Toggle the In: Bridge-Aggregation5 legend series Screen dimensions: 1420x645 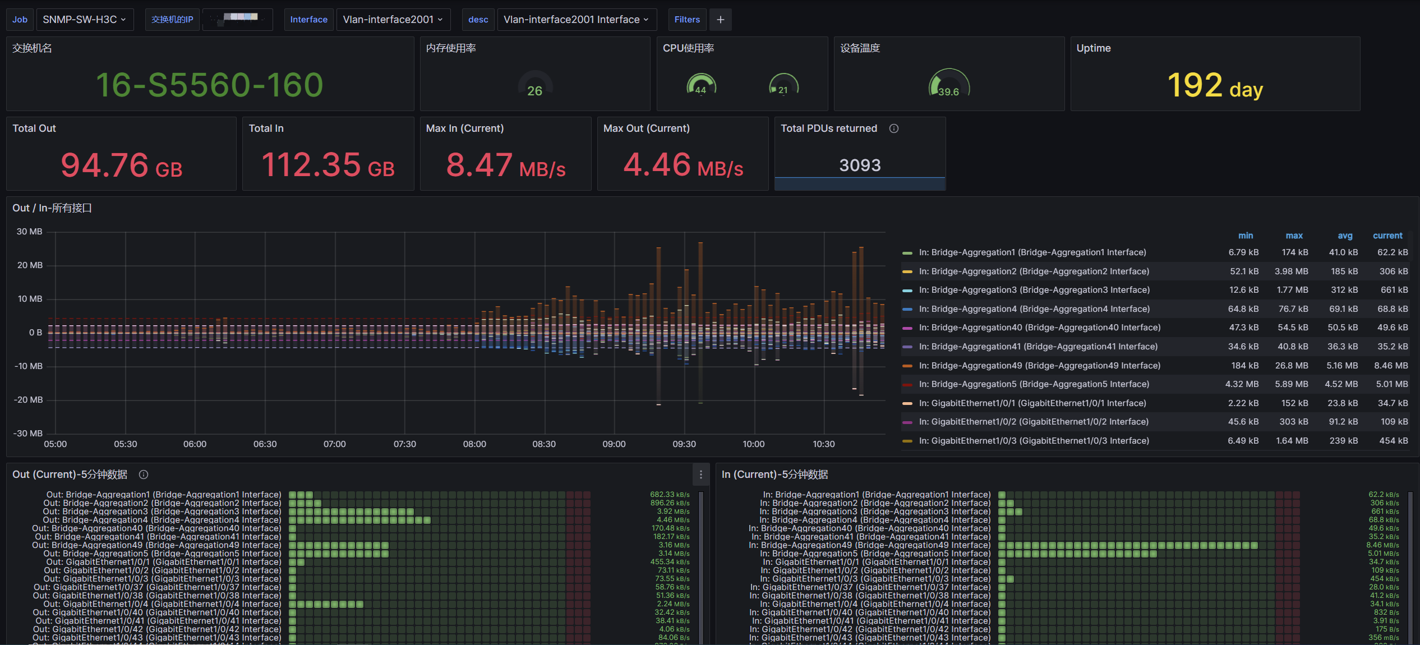click(1034, 384)
